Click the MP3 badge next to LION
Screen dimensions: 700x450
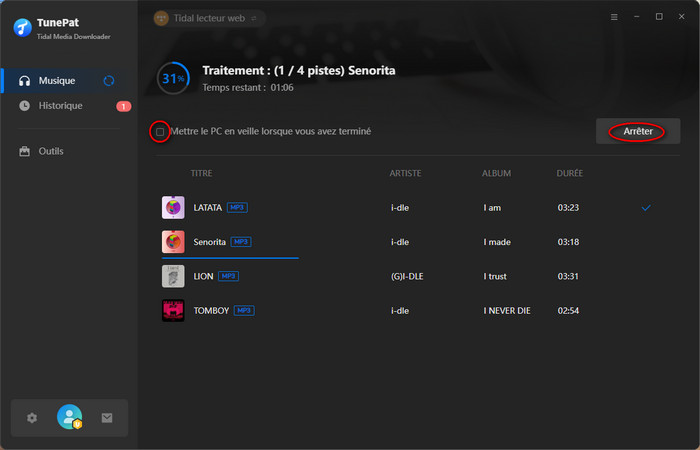tap(229, 276)
